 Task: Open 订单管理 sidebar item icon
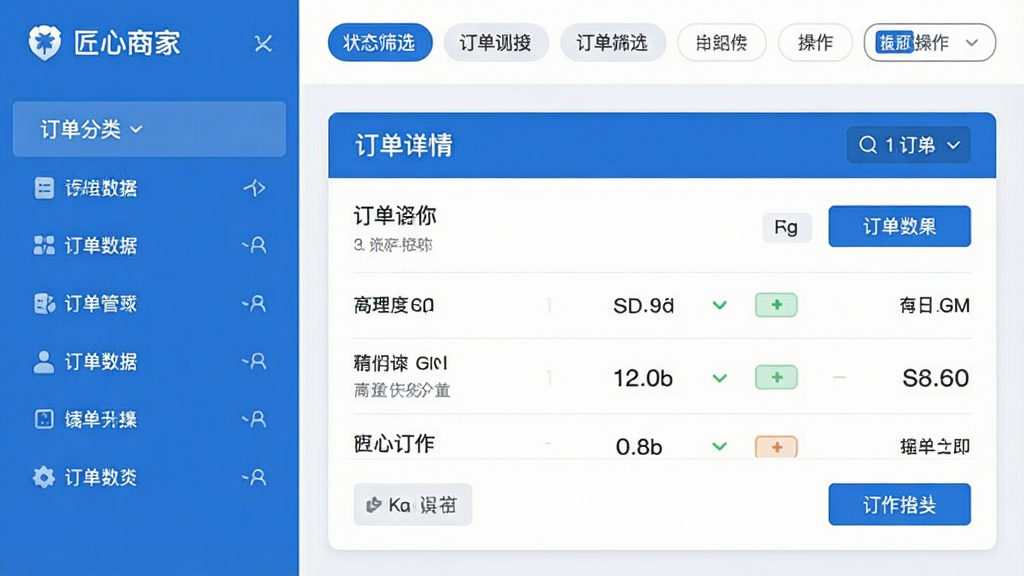coord(44,304)
